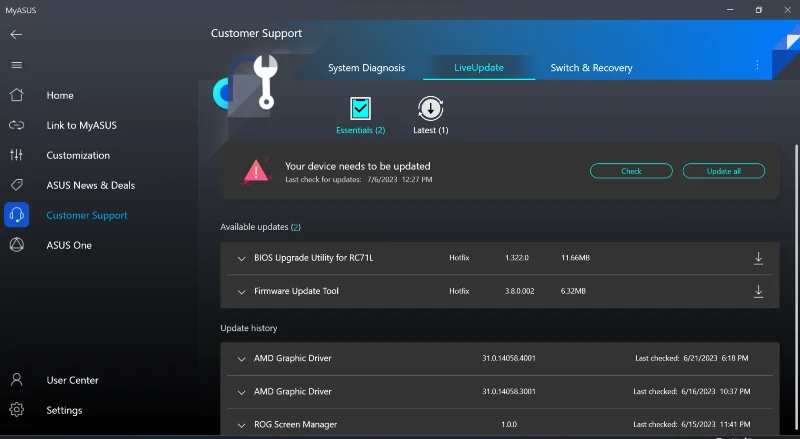800x439 pixels.
Task: Expand ROG Screen Manager history entry
Action: [x=241, y=425]
